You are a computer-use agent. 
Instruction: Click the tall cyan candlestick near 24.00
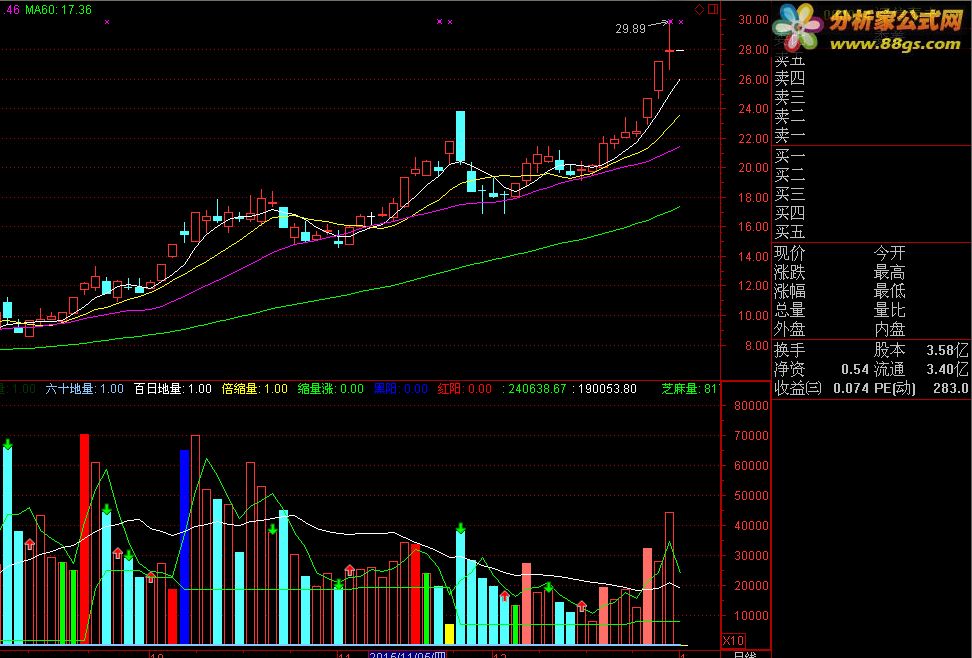tap(461, 136)
